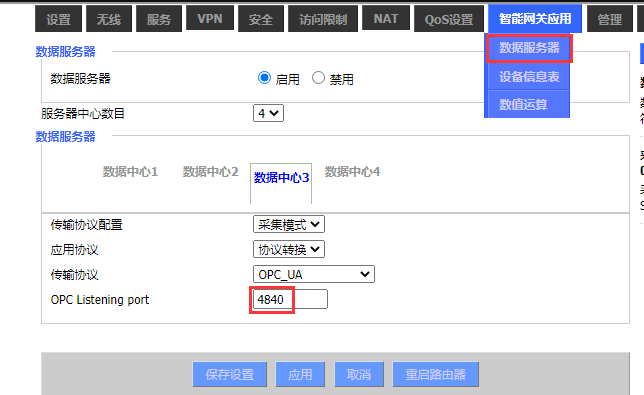Click the OPC Listening port field
The height and width of the screenshot is (395, 644).
(290, 299)
